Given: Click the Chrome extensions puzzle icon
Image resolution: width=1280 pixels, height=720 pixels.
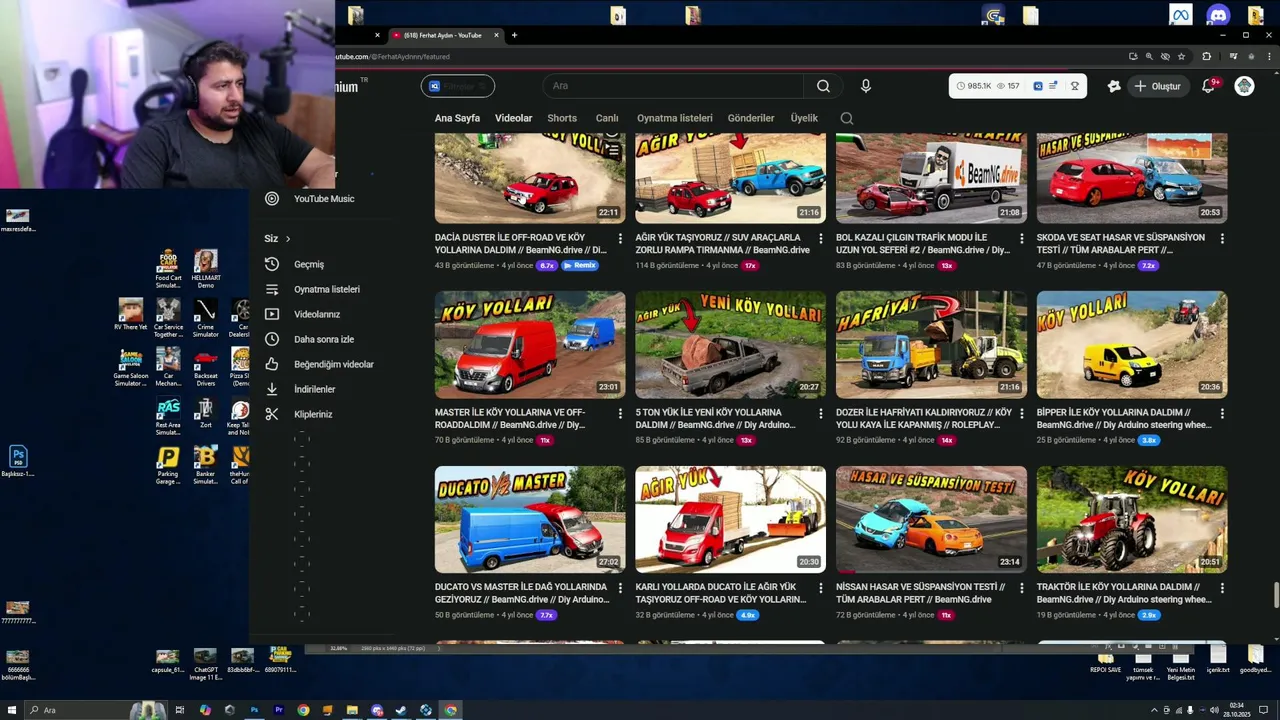Looking at the screenshot, I should [1206, 57].
